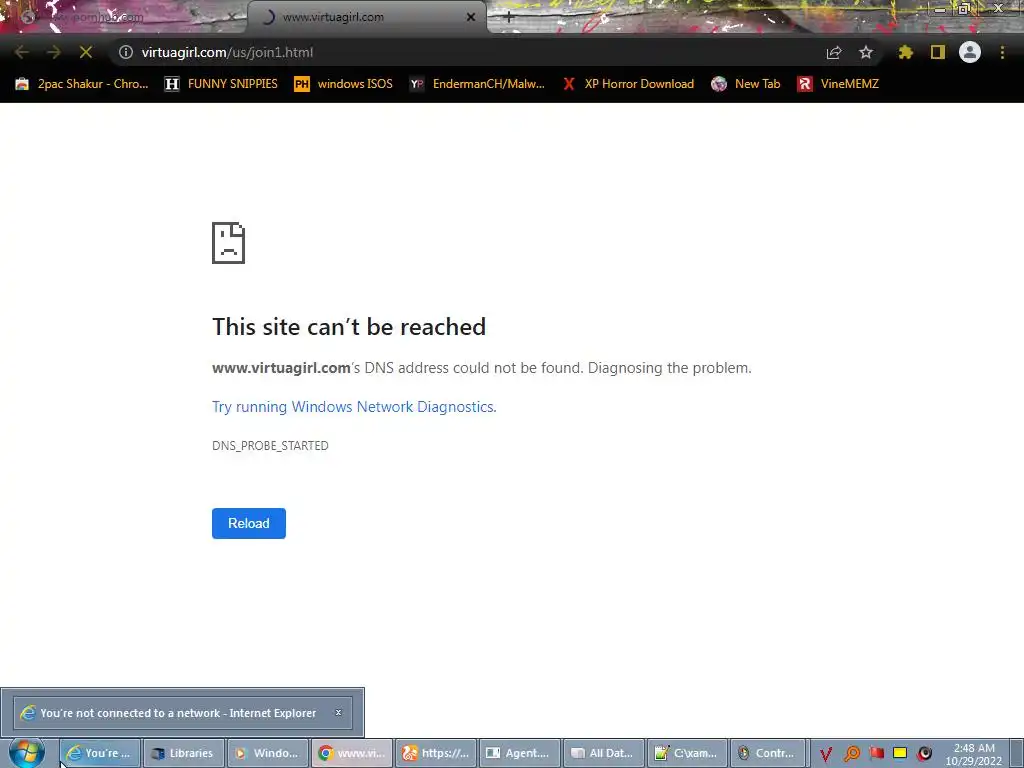Click the Reload button on the error page
Viewport: 1024px width, 768px height.
pos(248,523)
